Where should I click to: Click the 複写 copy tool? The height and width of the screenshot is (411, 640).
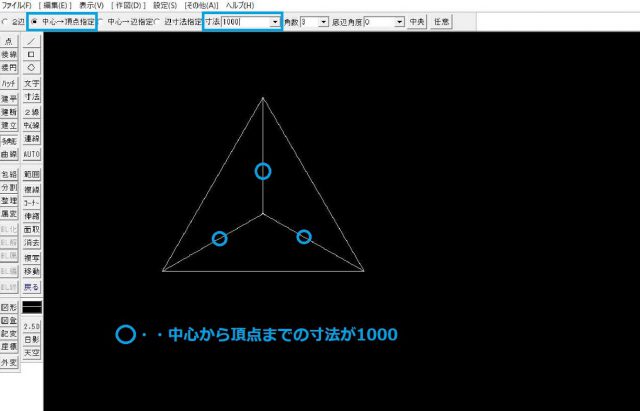tap(31, 257)
